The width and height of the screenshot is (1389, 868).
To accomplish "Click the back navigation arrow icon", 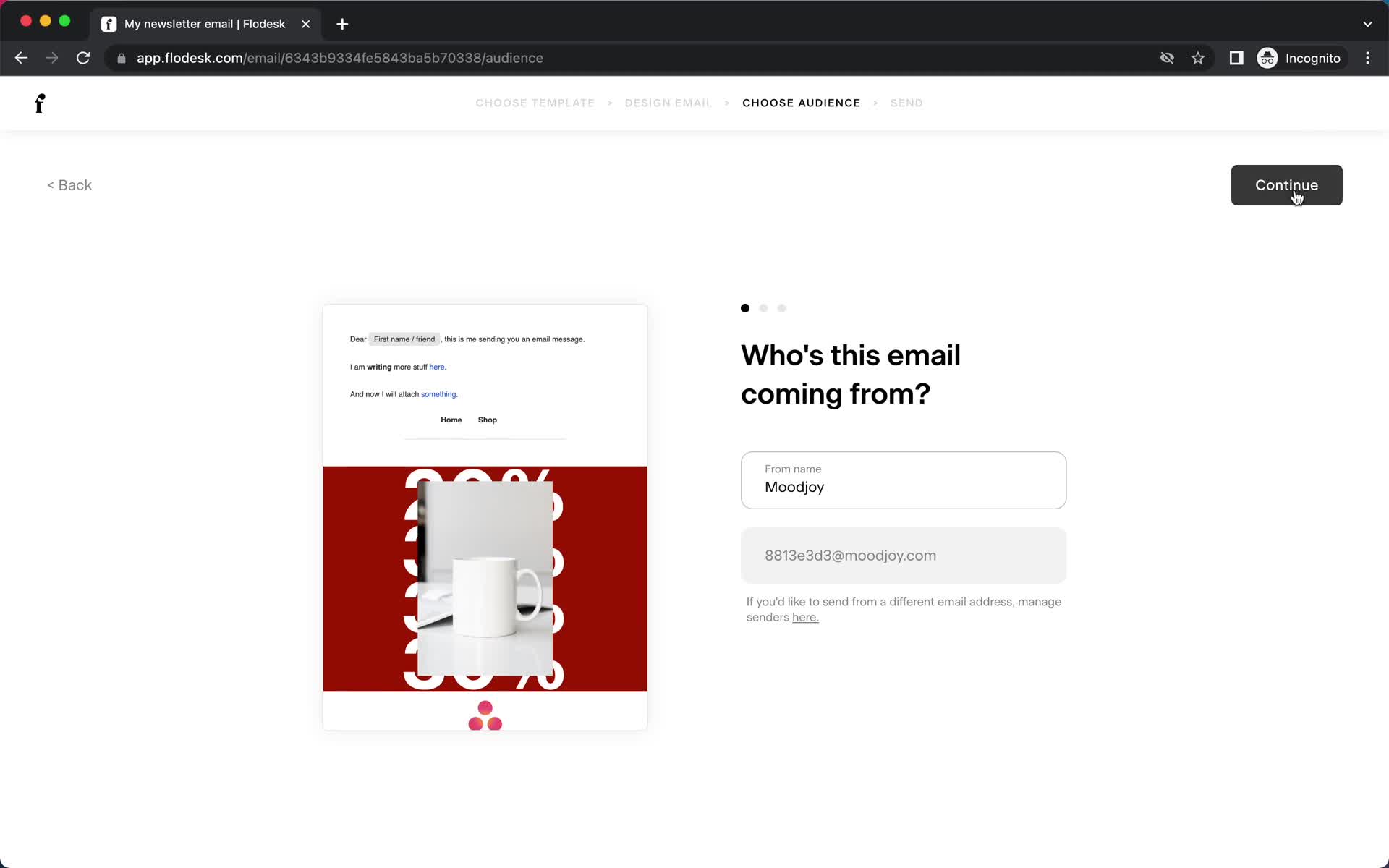I will click(22, 58).
